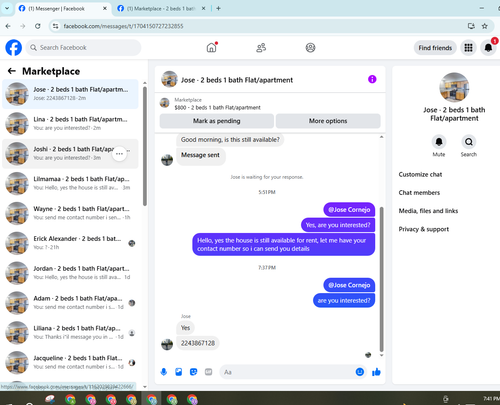Open the install app icon in address bar
Screen dimensions: 500x405
point(471,26)
